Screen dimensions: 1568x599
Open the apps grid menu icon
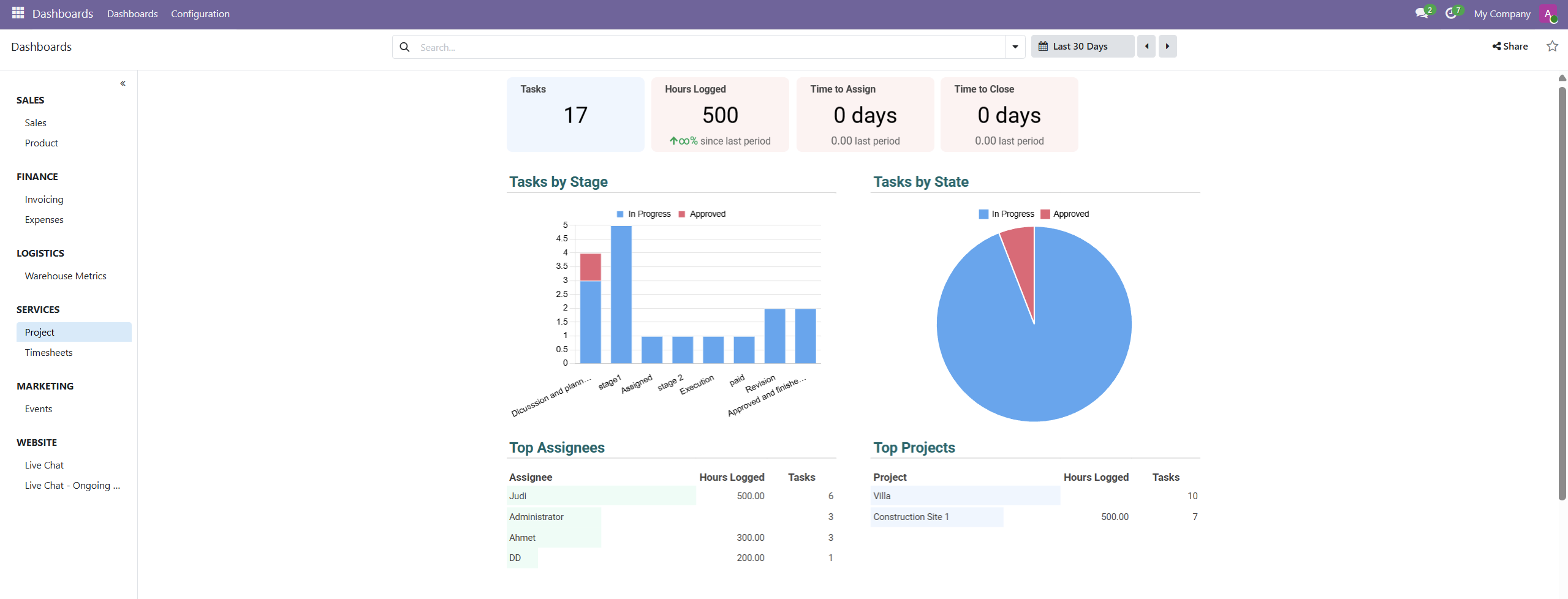tap(18, 13)
